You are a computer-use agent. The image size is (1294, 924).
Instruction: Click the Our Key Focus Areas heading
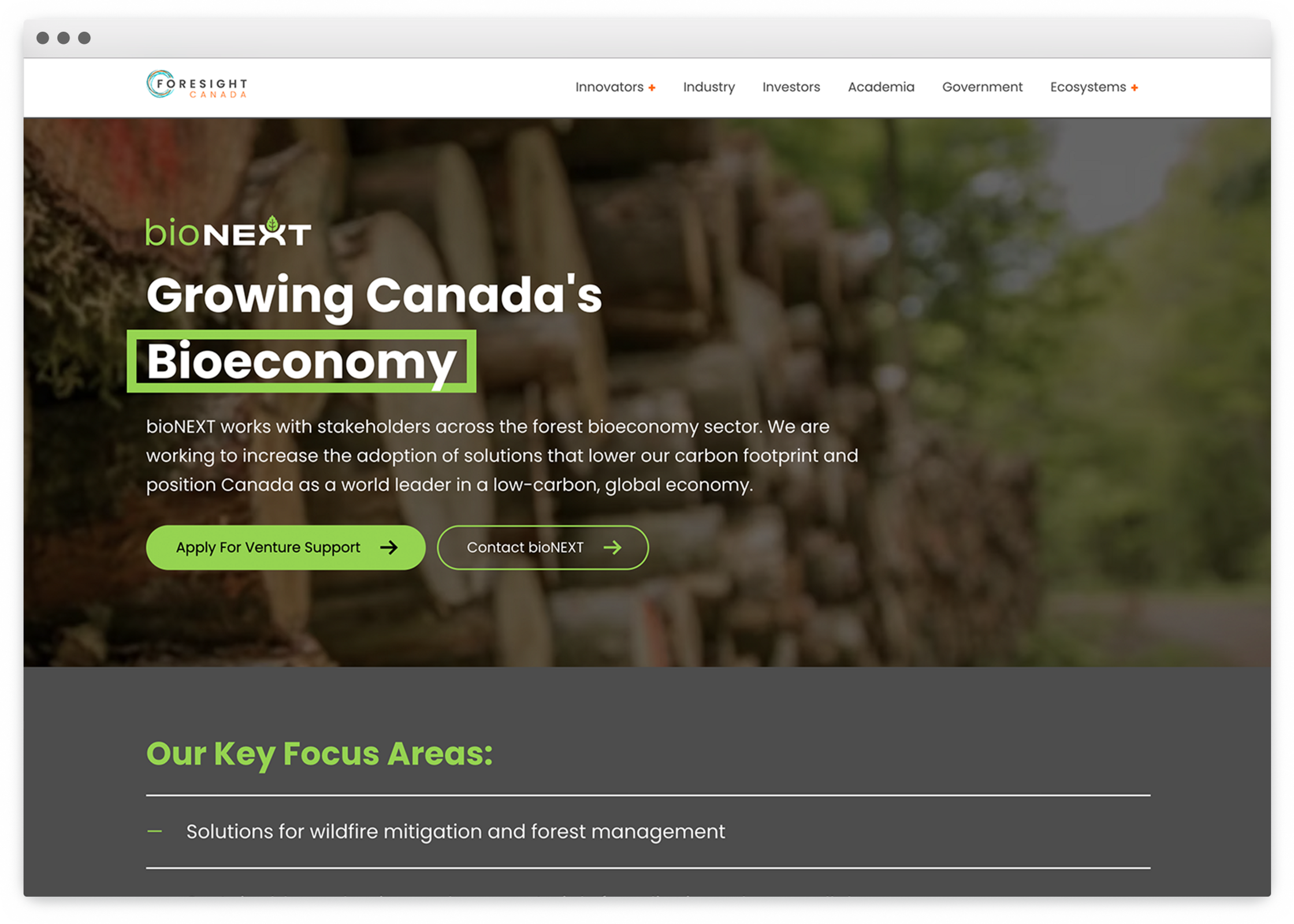pyautogui.click(x=319, y=754)
